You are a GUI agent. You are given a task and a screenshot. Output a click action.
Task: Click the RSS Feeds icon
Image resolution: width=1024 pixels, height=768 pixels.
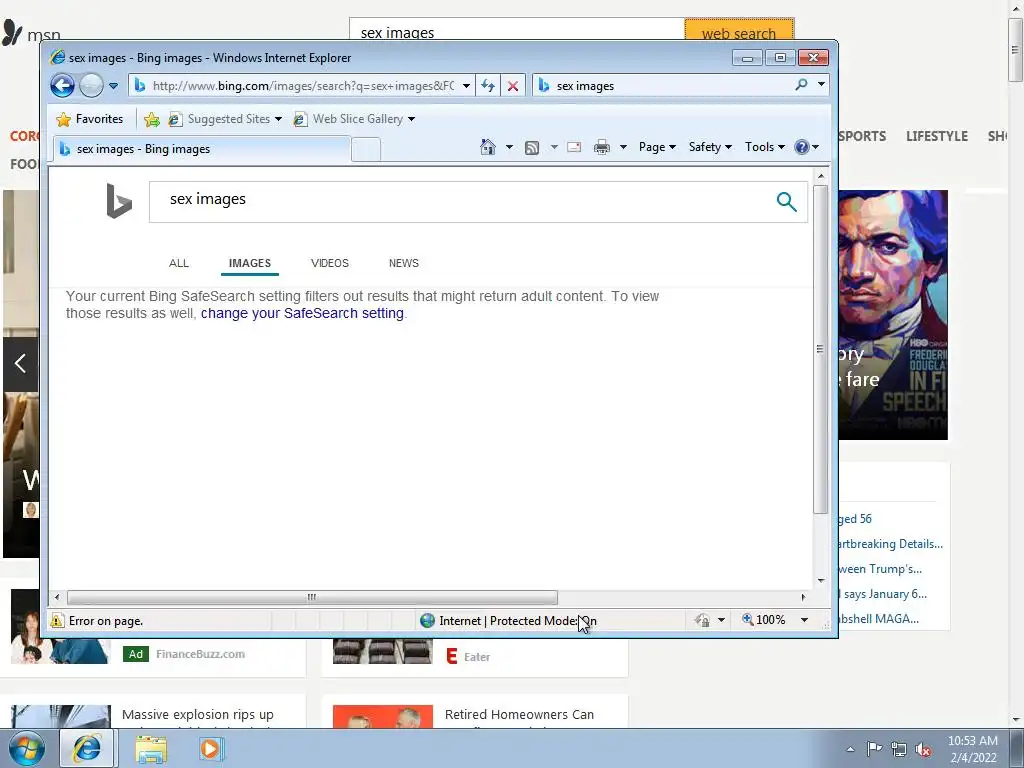[532, 148]
